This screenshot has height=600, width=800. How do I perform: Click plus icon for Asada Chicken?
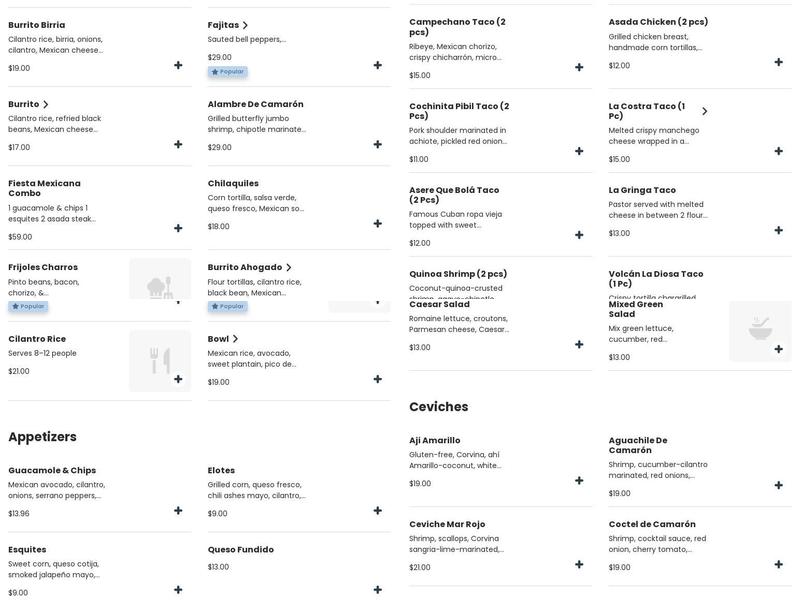779,62
